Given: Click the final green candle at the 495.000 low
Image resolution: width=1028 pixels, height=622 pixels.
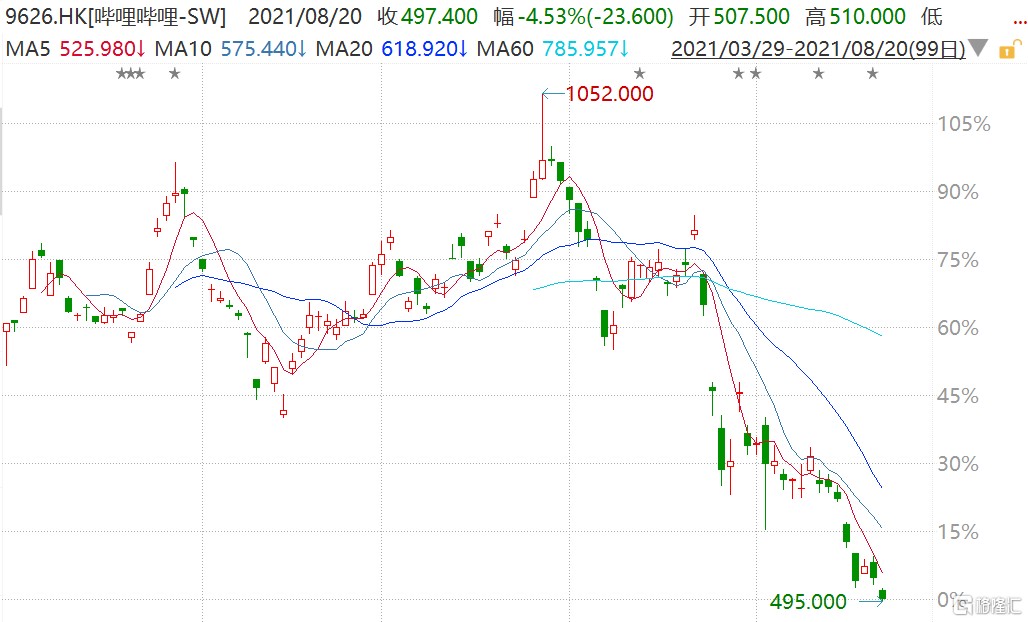Looking at the screenshot, I should pyautogui.click(x=882, y=594).
